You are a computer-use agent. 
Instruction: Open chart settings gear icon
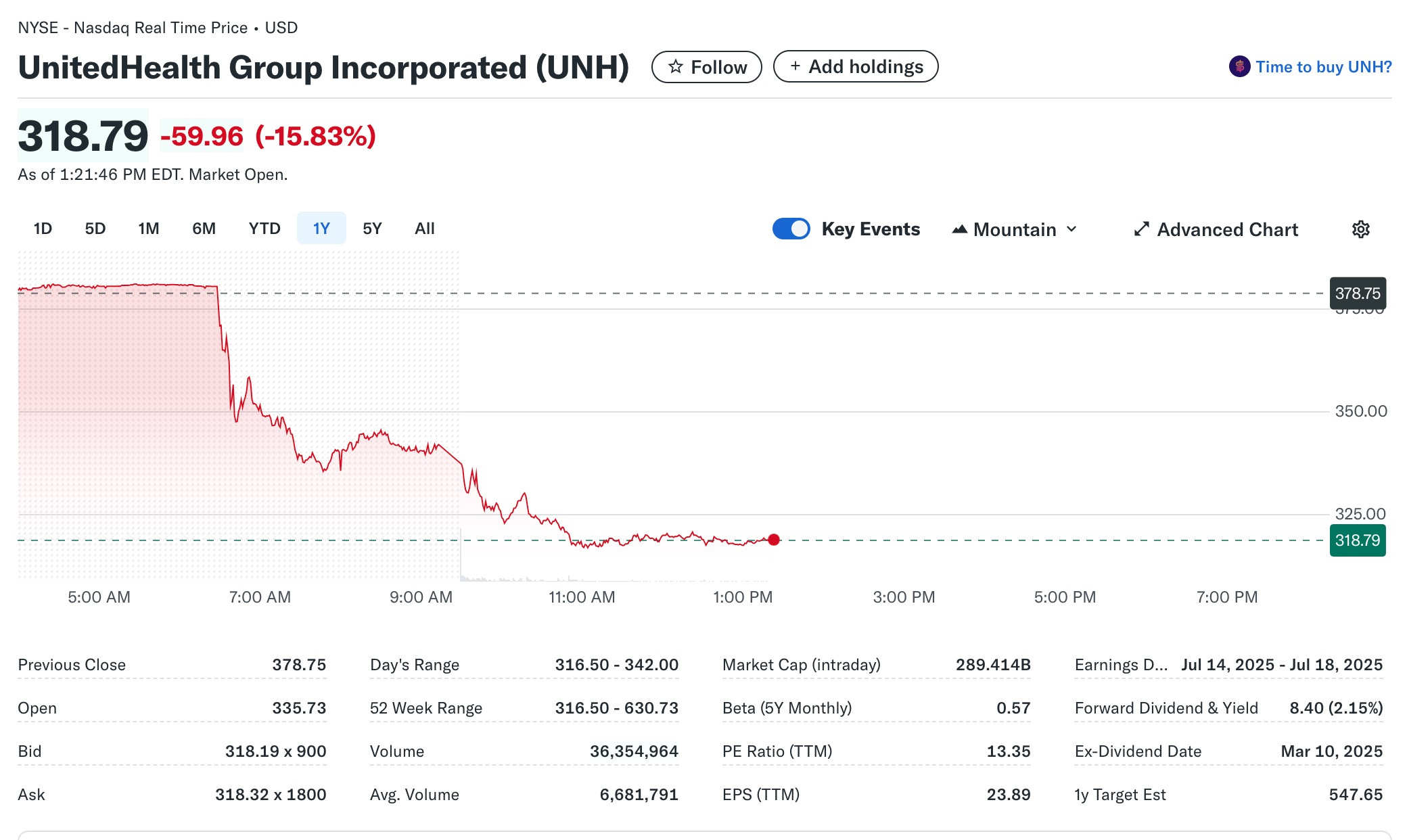[x=1361, y=229]
